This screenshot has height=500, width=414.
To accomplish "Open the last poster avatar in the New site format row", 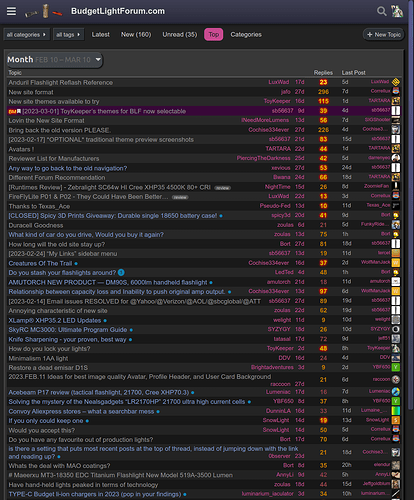I will click(x=396, y=91).
